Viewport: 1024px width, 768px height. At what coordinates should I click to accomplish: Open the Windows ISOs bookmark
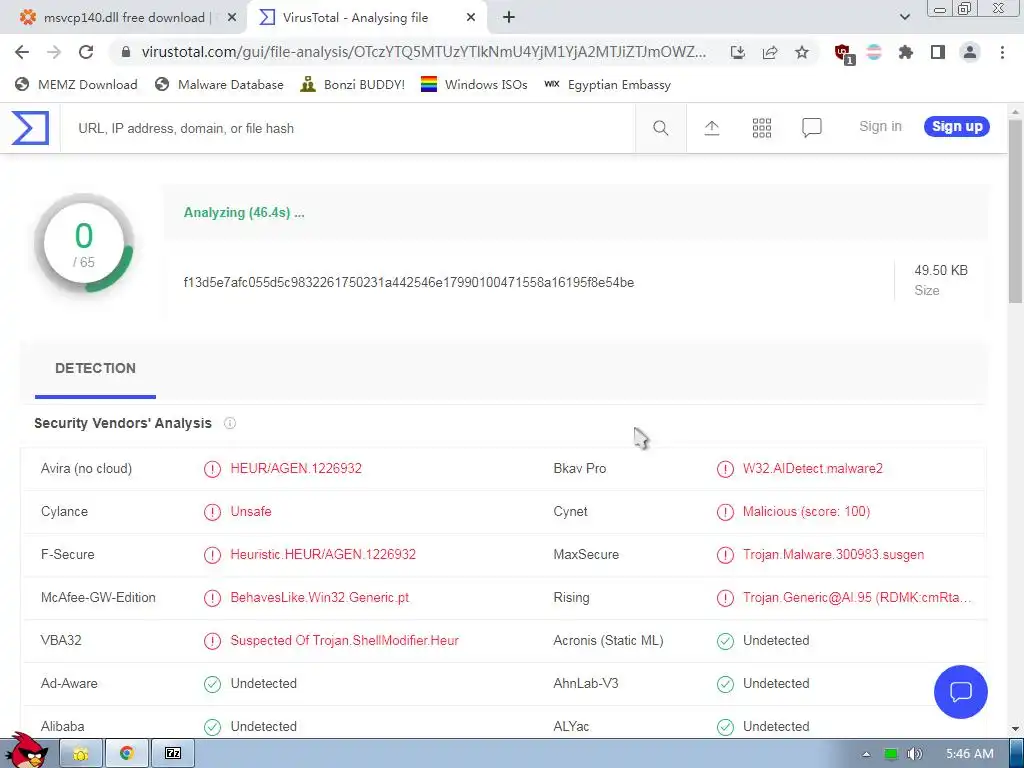(474, 85)
